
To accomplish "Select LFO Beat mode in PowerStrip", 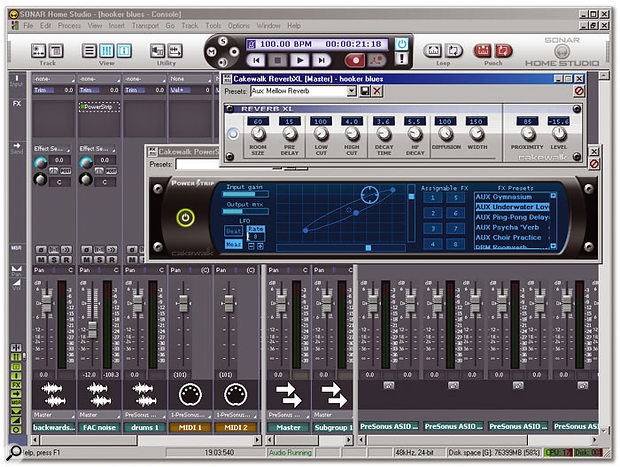I will [x=234, y=231].
